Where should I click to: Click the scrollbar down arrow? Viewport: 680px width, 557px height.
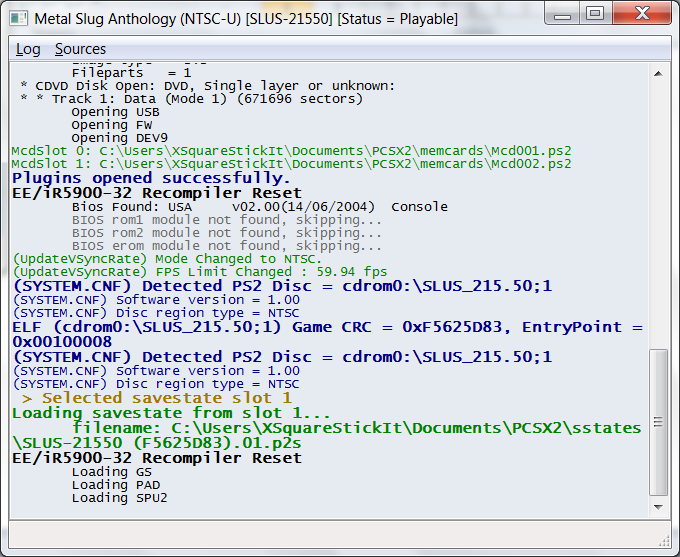658,507
